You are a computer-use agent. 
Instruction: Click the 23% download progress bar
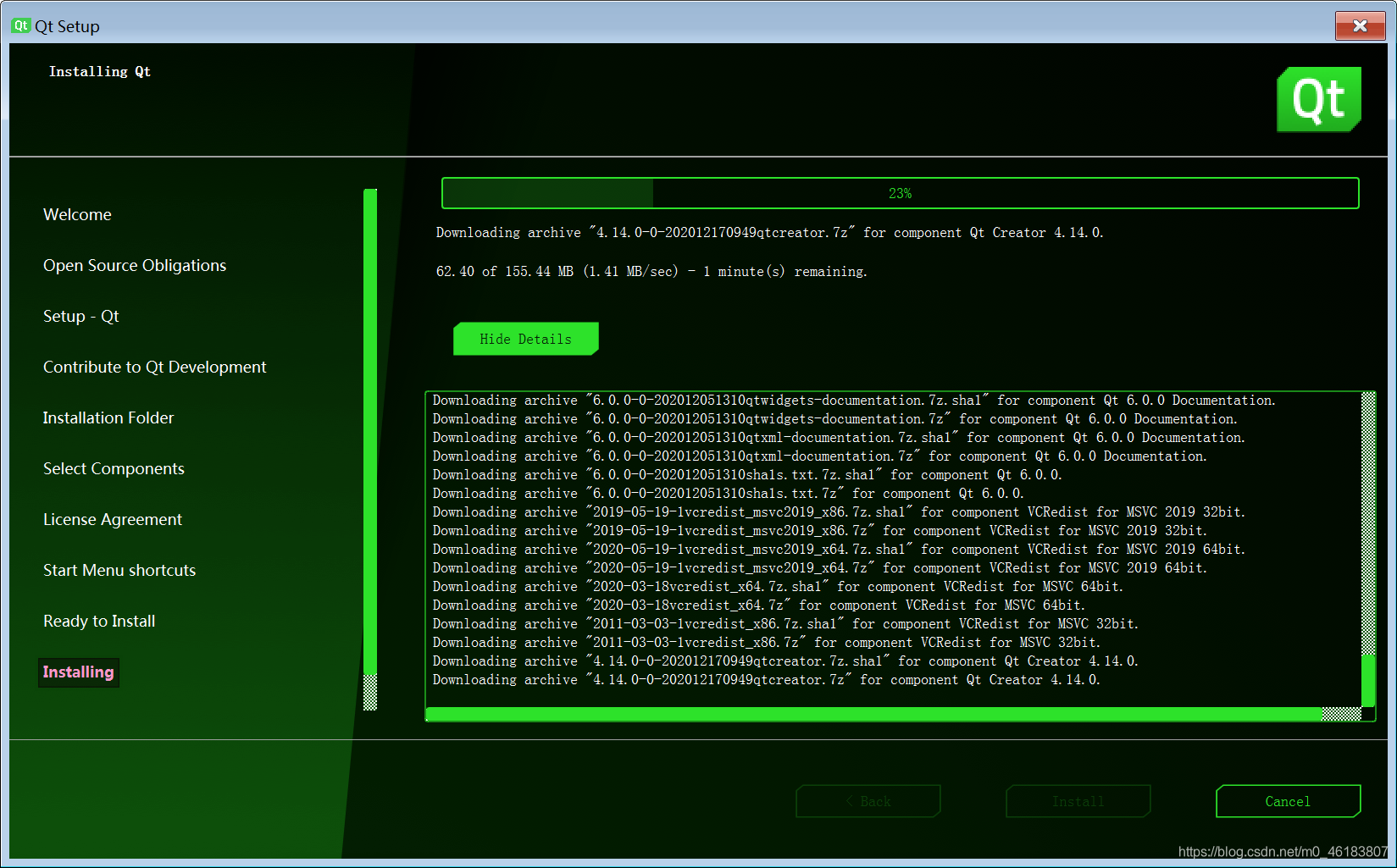point(900,193)
